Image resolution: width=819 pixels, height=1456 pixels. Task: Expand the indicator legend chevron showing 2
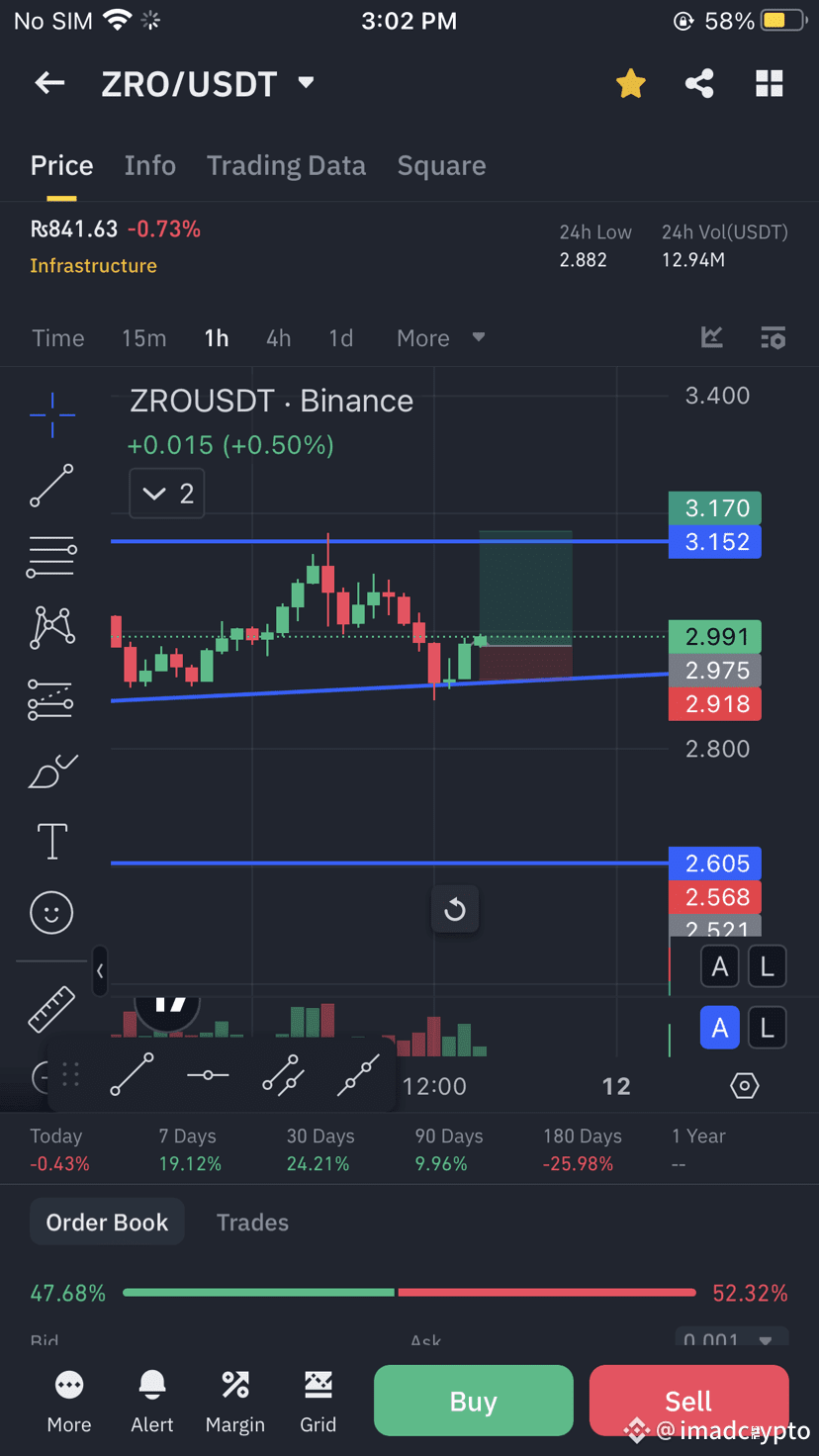click(x=167, y=494)
